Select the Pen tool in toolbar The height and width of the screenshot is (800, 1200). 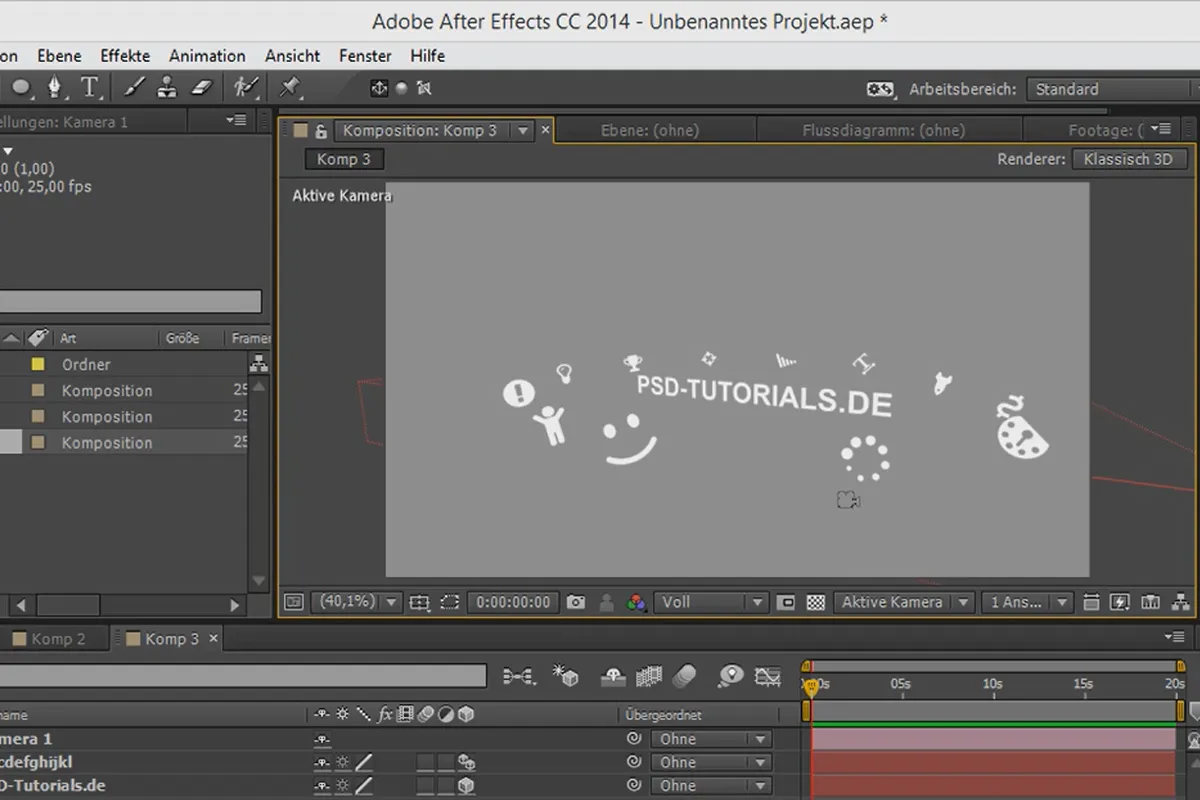point(54,88)
